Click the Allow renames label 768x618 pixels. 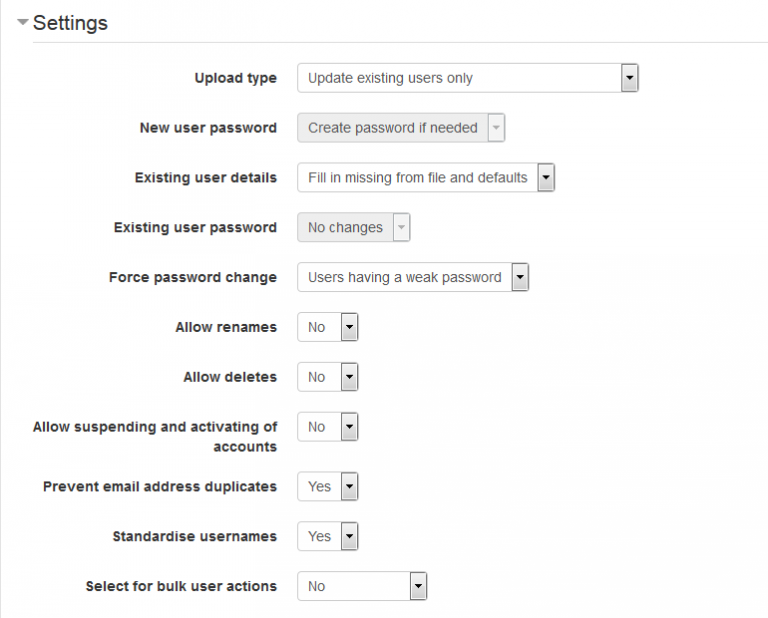[x=226, y=327]
